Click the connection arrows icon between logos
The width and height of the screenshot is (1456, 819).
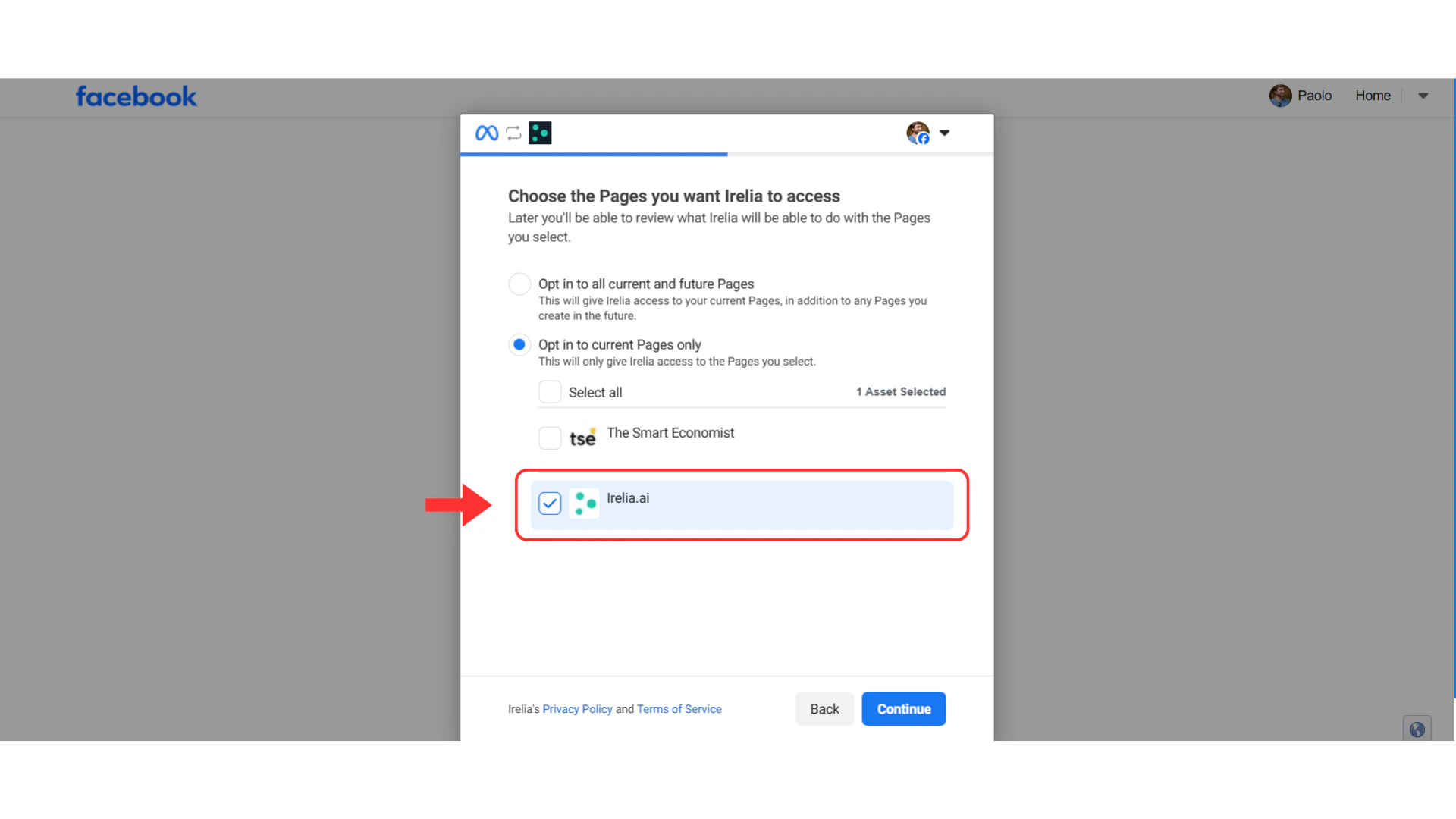513,133
